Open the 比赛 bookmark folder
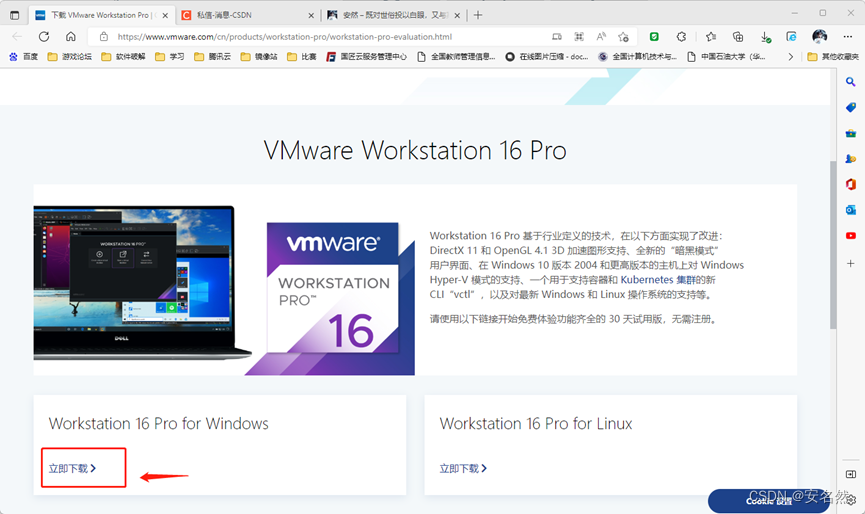 pos(301,57)
